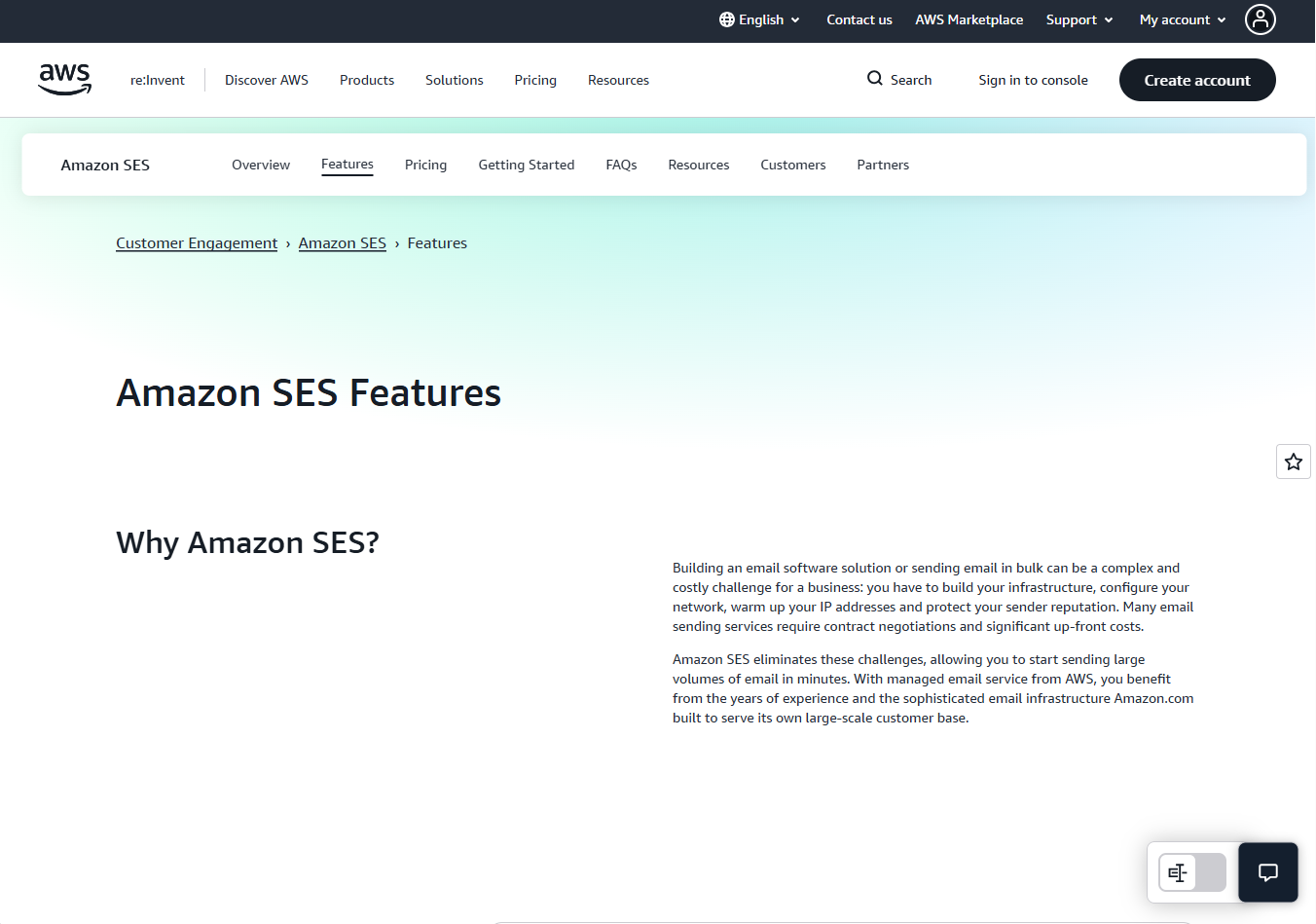The image size is (1316, 924).
Task: Click Sign in to console link
Action: (x=1033, y=80)
